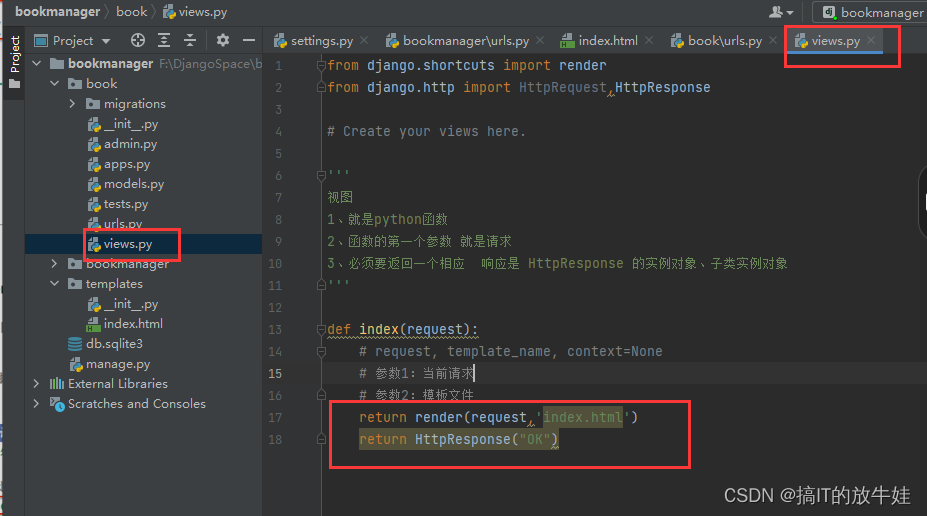Click the locate current file crosshair icon
927x516 pixels.
[x=138, y=40]
